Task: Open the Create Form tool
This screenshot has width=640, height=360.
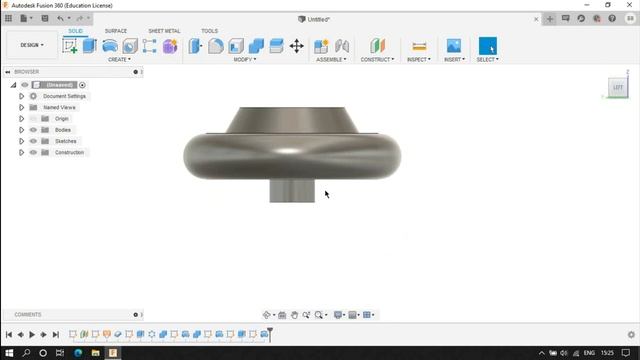Action: pyautogui.click(x=170, y=46)
